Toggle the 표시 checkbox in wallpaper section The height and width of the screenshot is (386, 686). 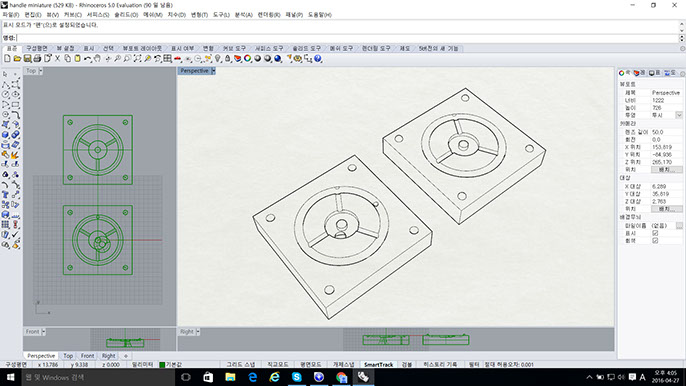[655, 233]
